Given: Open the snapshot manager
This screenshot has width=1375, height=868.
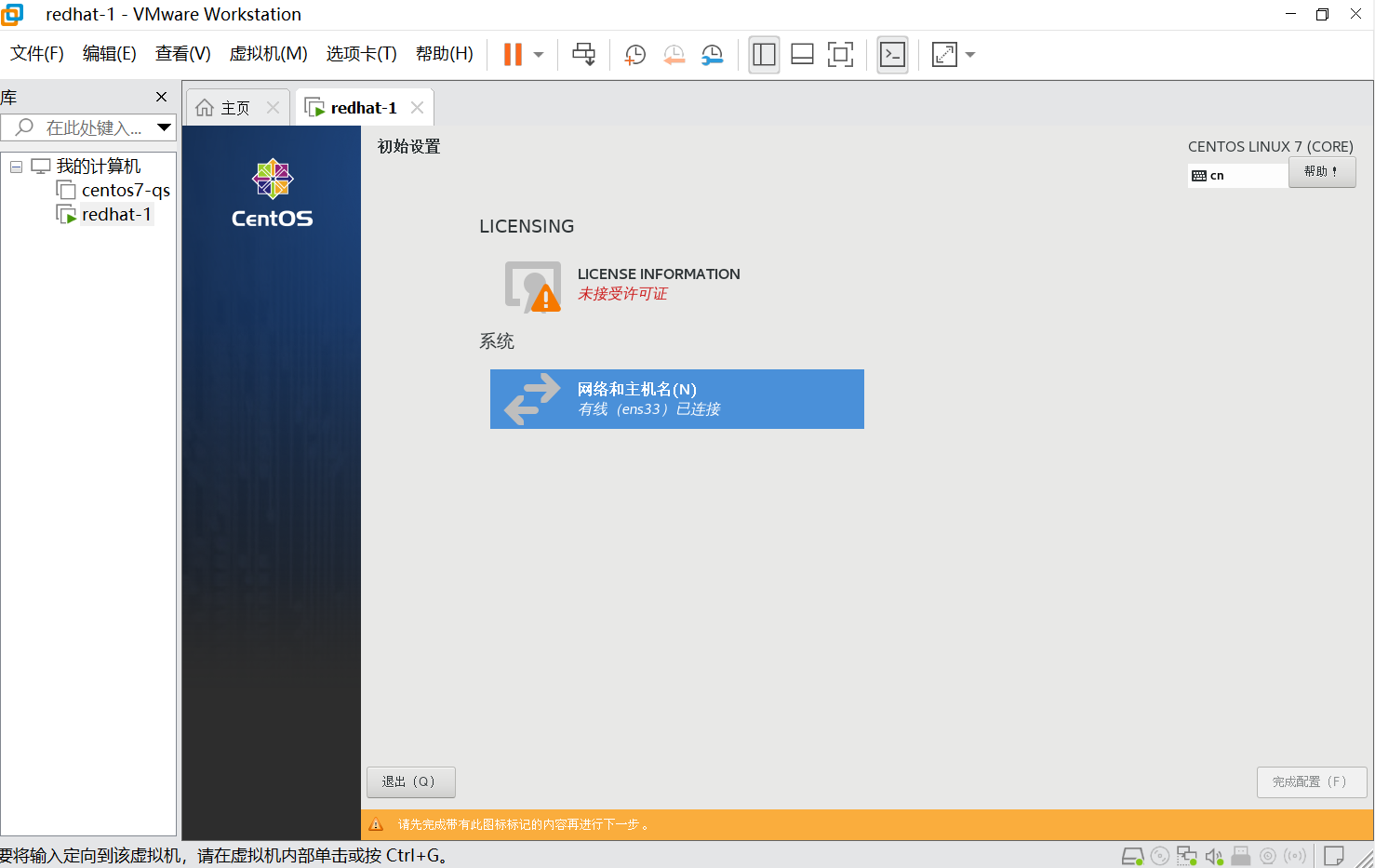Looking at the screenshot, I should point(713,55).
